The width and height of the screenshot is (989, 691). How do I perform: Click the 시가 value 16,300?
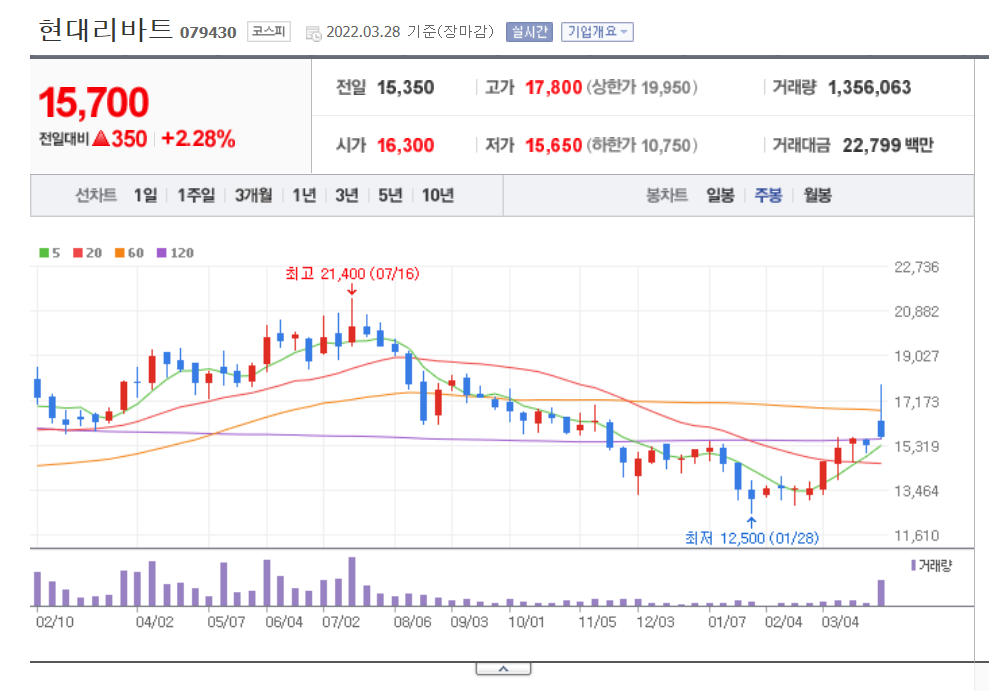(406, 145)
